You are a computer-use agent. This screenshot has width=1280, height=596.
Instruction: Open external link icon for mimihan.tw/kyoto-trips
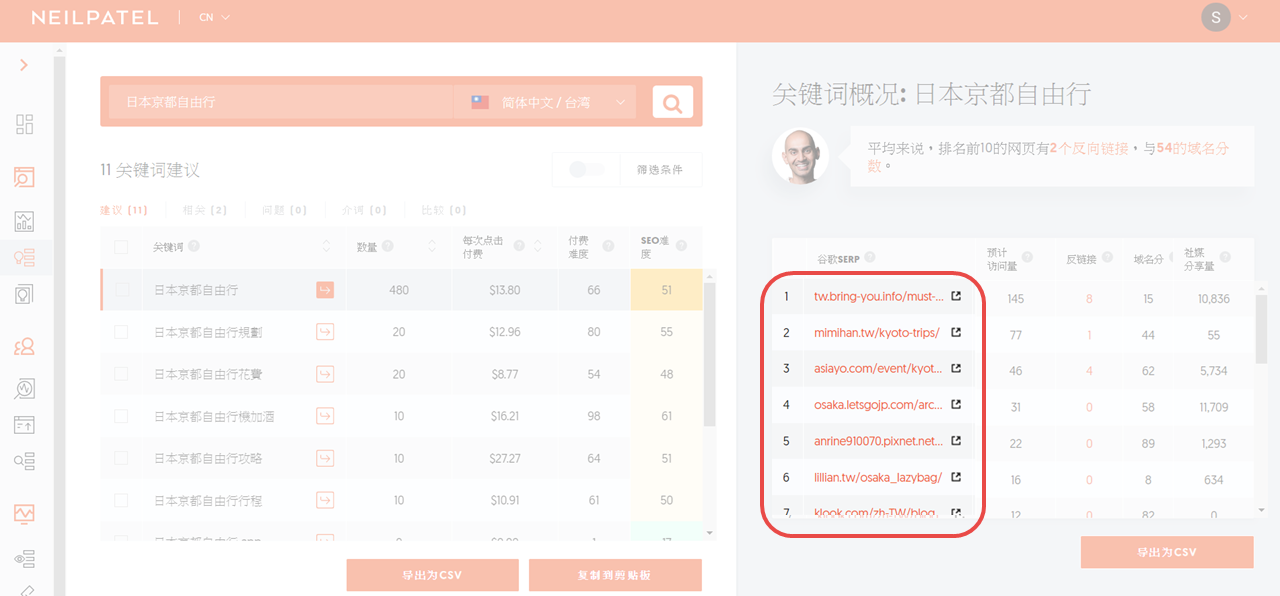coord(956,333)
